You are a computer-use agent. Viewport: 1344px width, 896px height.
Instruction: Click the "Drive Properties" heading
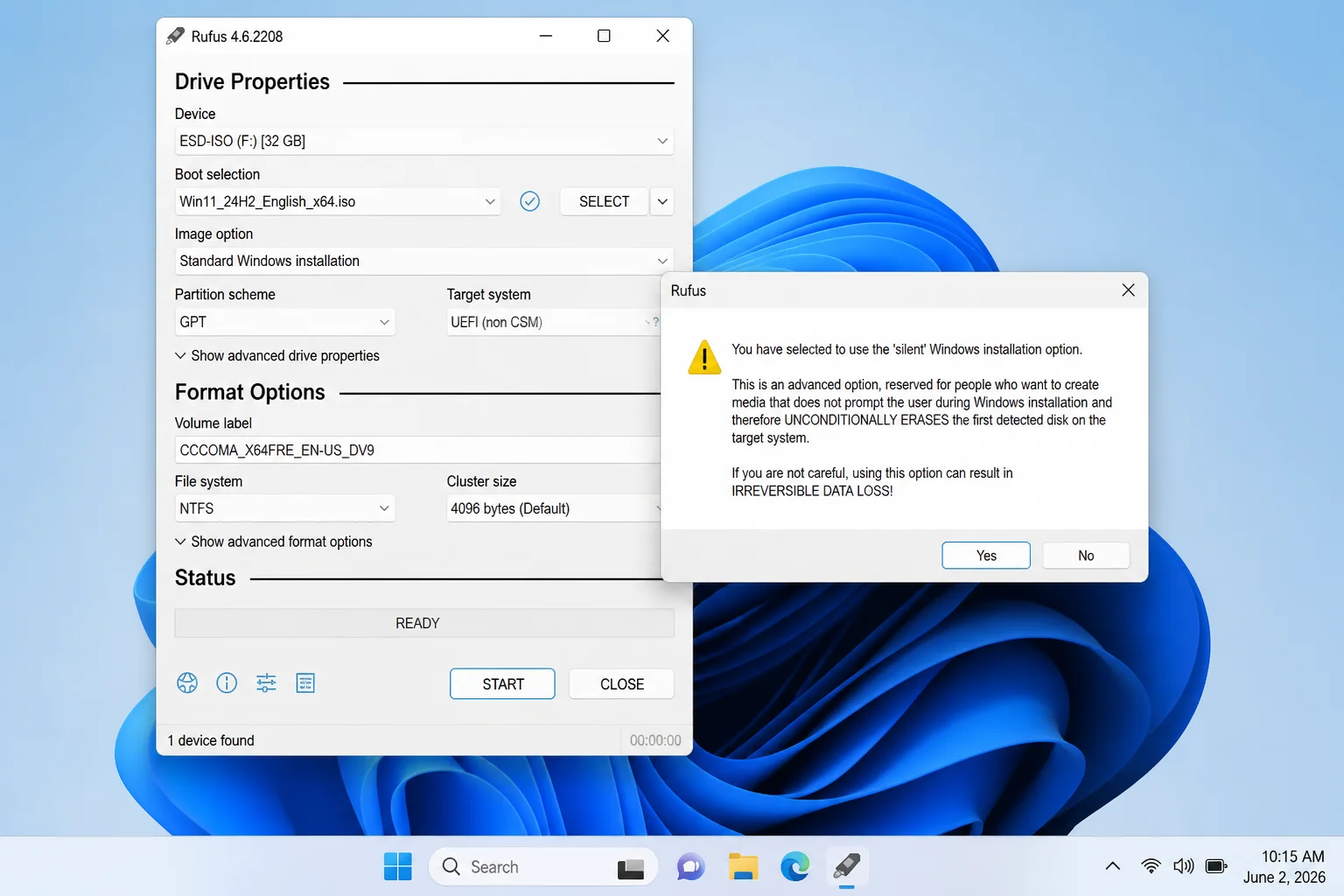pyautogui.click(x=252, y=81)
